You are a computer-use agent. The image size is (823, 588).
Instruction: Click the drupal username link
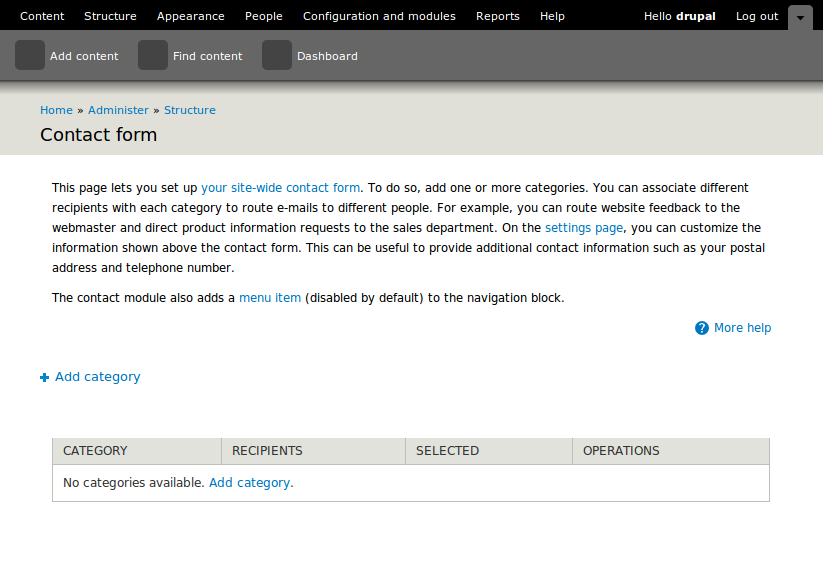(696, 16)
